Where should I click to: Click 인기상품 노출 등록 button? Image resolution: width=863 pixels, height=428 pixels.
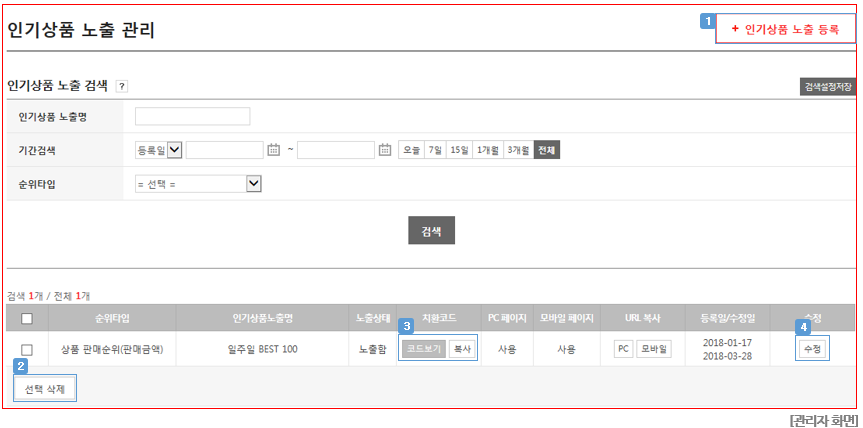pyautogui.click(x=785, y=29)
